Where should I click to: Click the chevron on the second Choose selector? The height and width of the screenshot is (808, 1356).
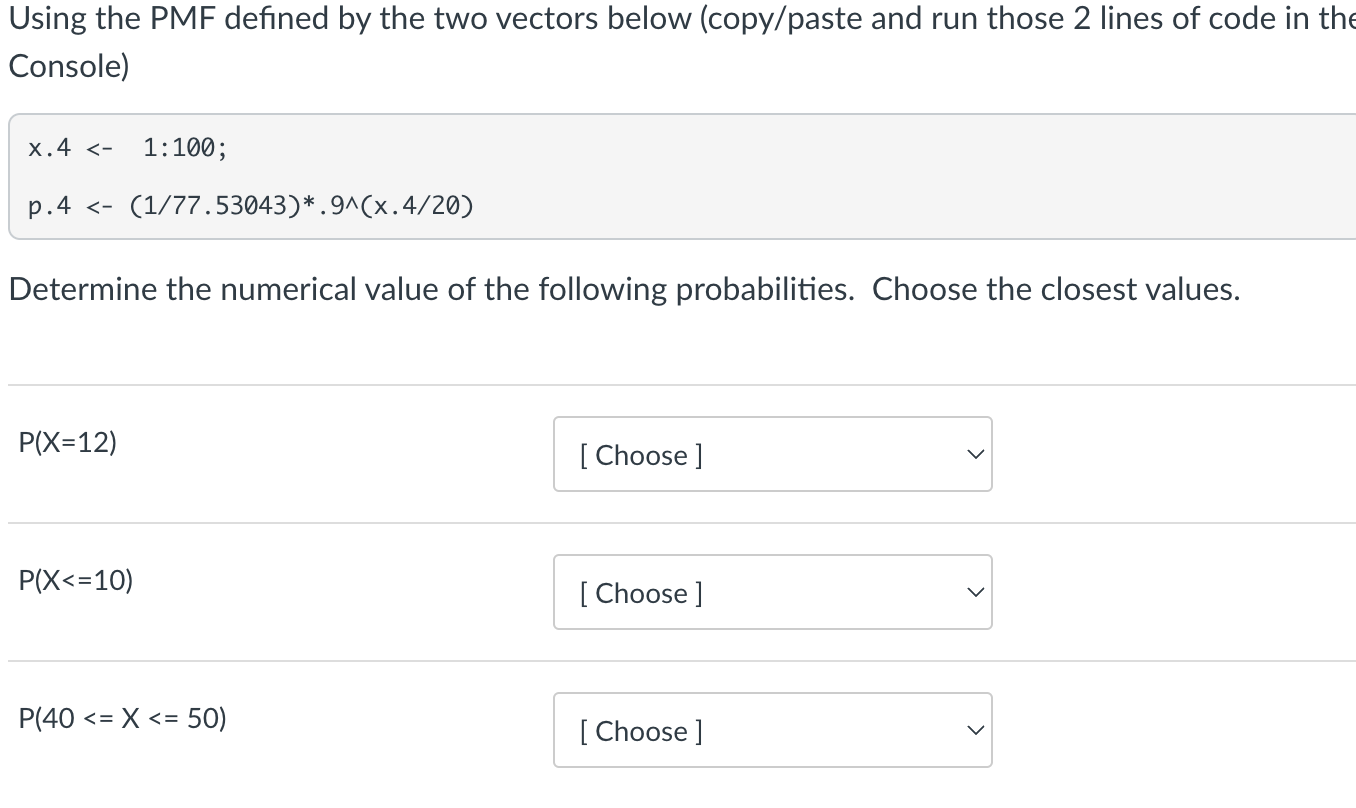(x=975, y=592)
